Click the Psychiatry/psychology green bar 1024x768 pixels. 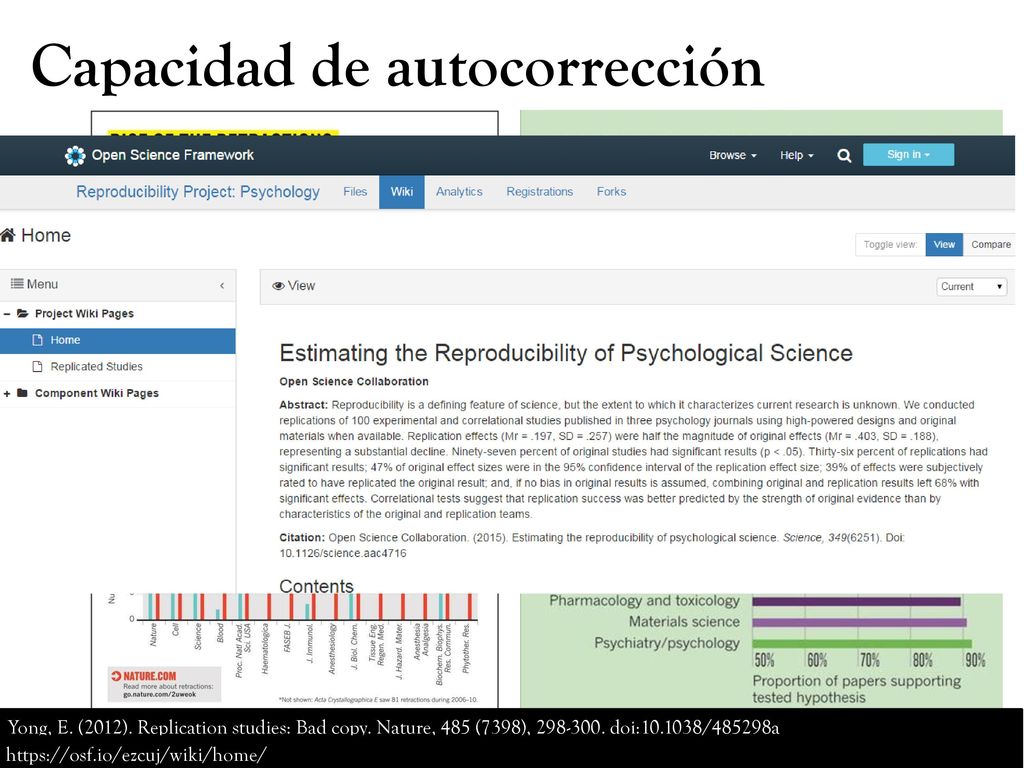pos(862,644)
